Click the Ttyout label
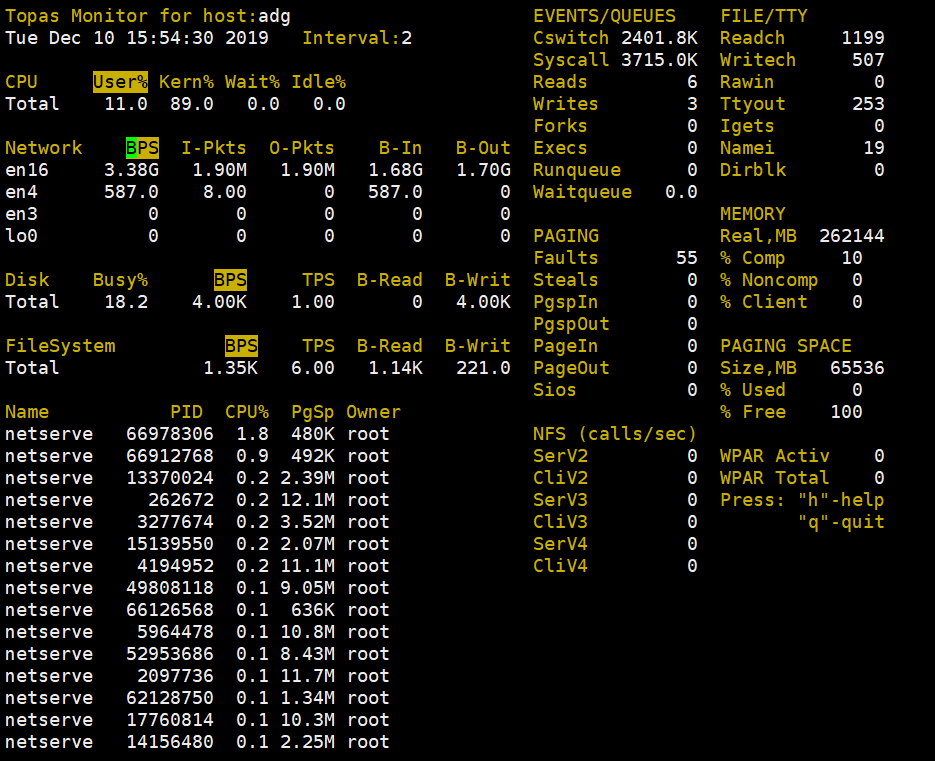The width and height of the screenshot is (935, 761). (x=753, y=104)
